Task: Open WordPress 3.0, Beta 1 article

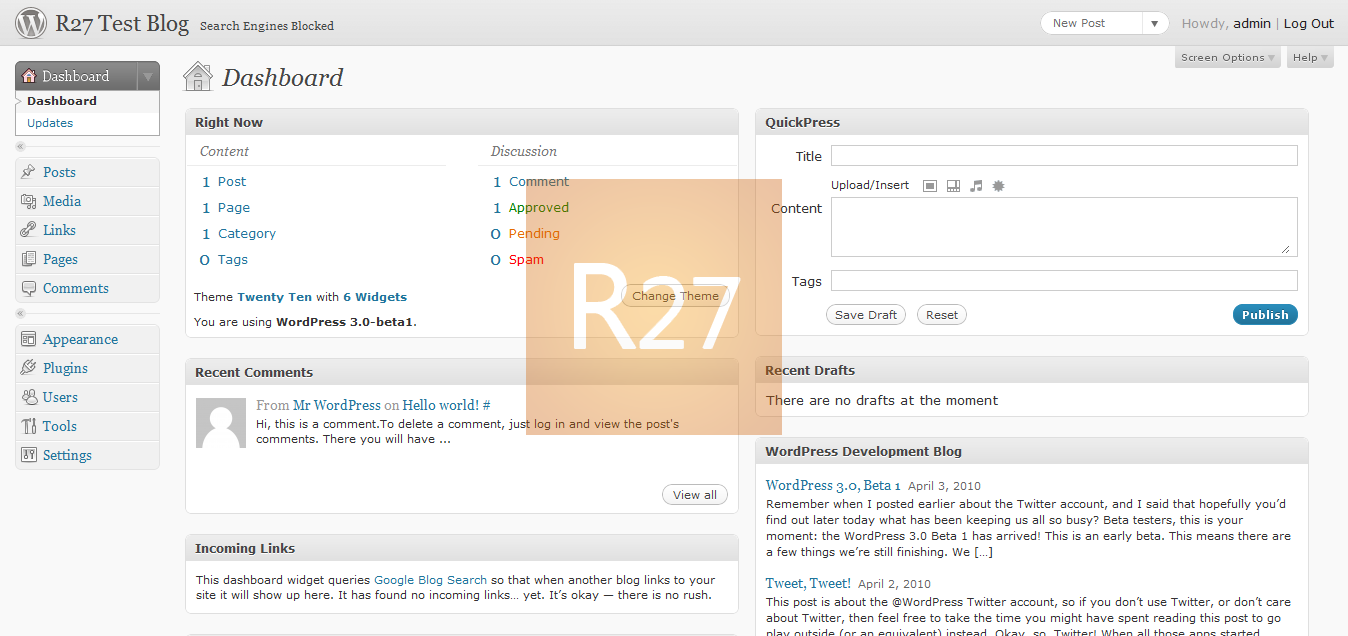Action: pos(833,485)
